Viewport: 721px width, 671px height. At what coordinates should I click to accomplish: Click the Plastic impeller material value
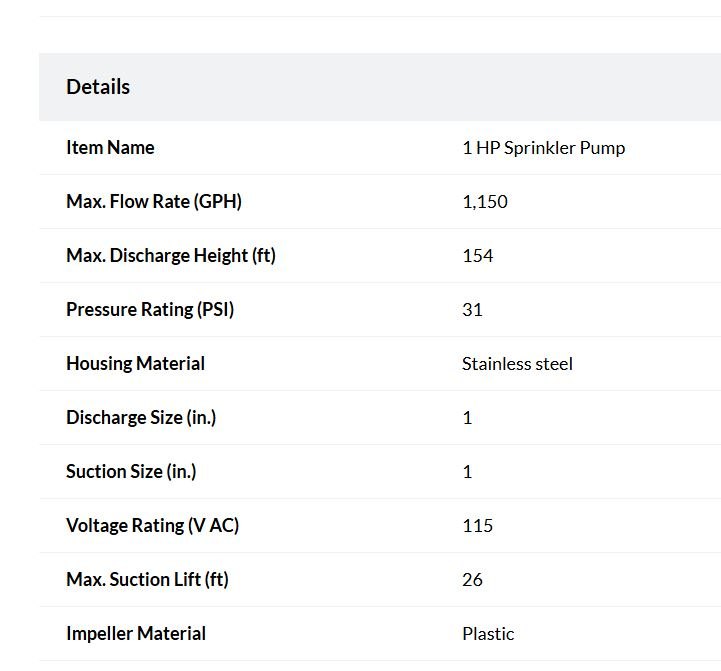click(488, 634)
